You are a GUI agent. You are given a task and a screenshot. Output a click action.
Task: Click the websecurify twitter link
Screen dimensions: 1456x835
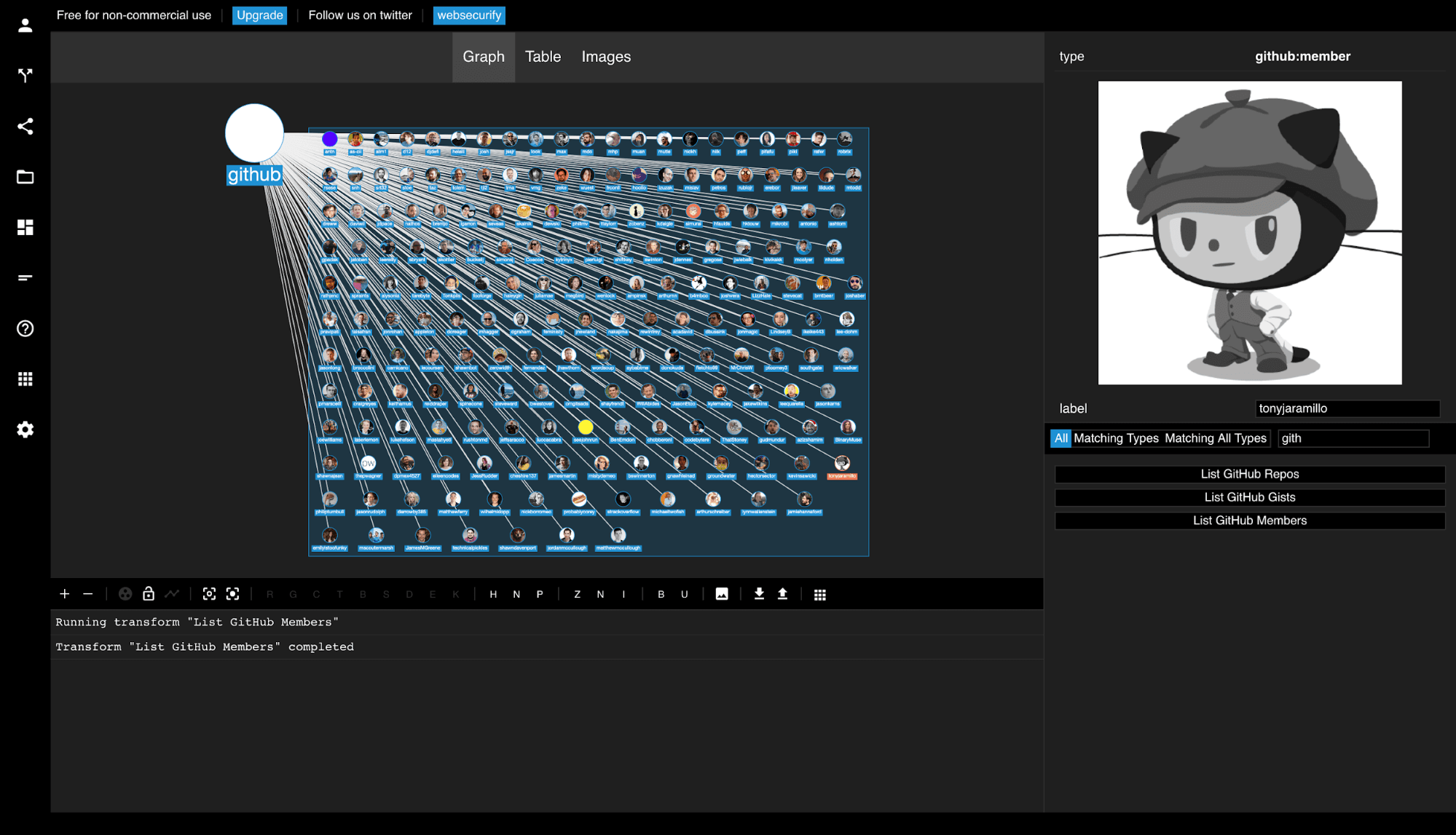point(469,15)
